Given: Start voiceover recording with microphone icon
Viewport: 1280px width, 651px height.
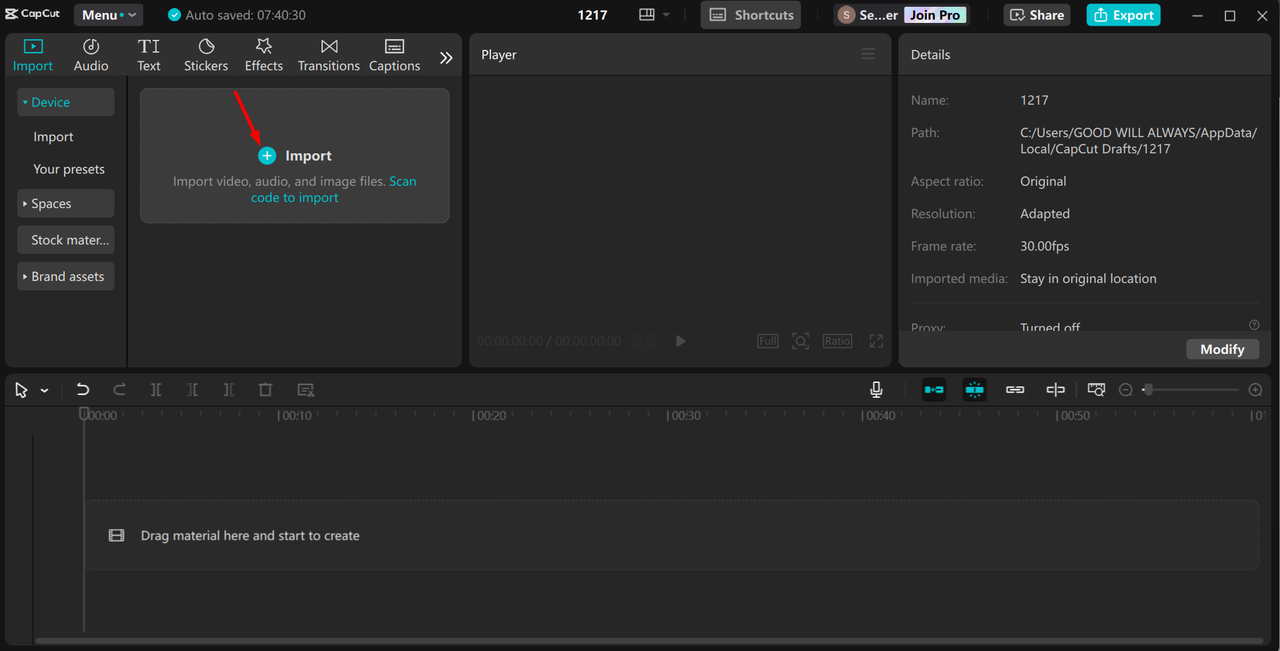Looking at the screenshot, I should point(876,390).
